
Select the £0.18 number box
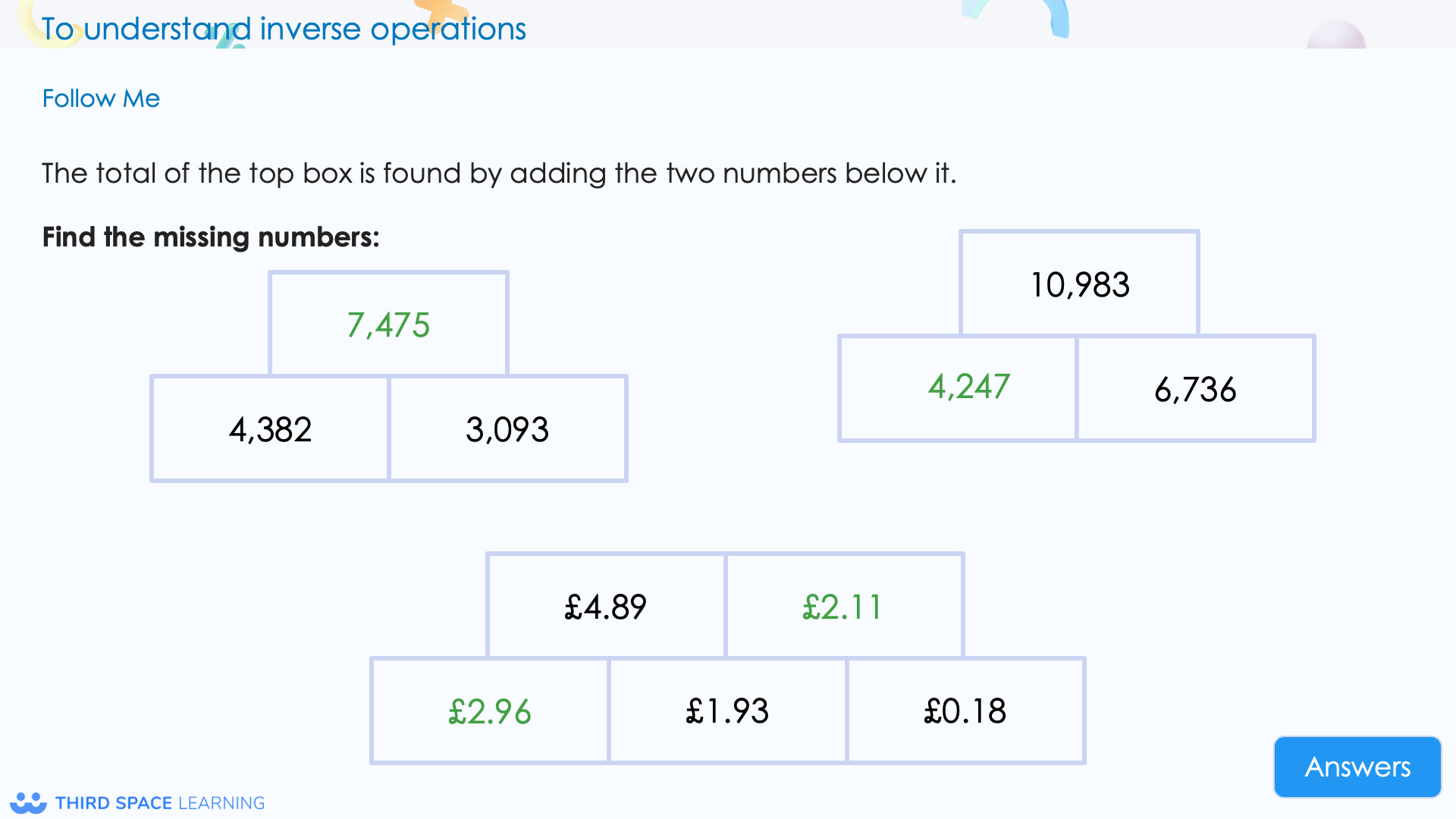tap(965, 711)
